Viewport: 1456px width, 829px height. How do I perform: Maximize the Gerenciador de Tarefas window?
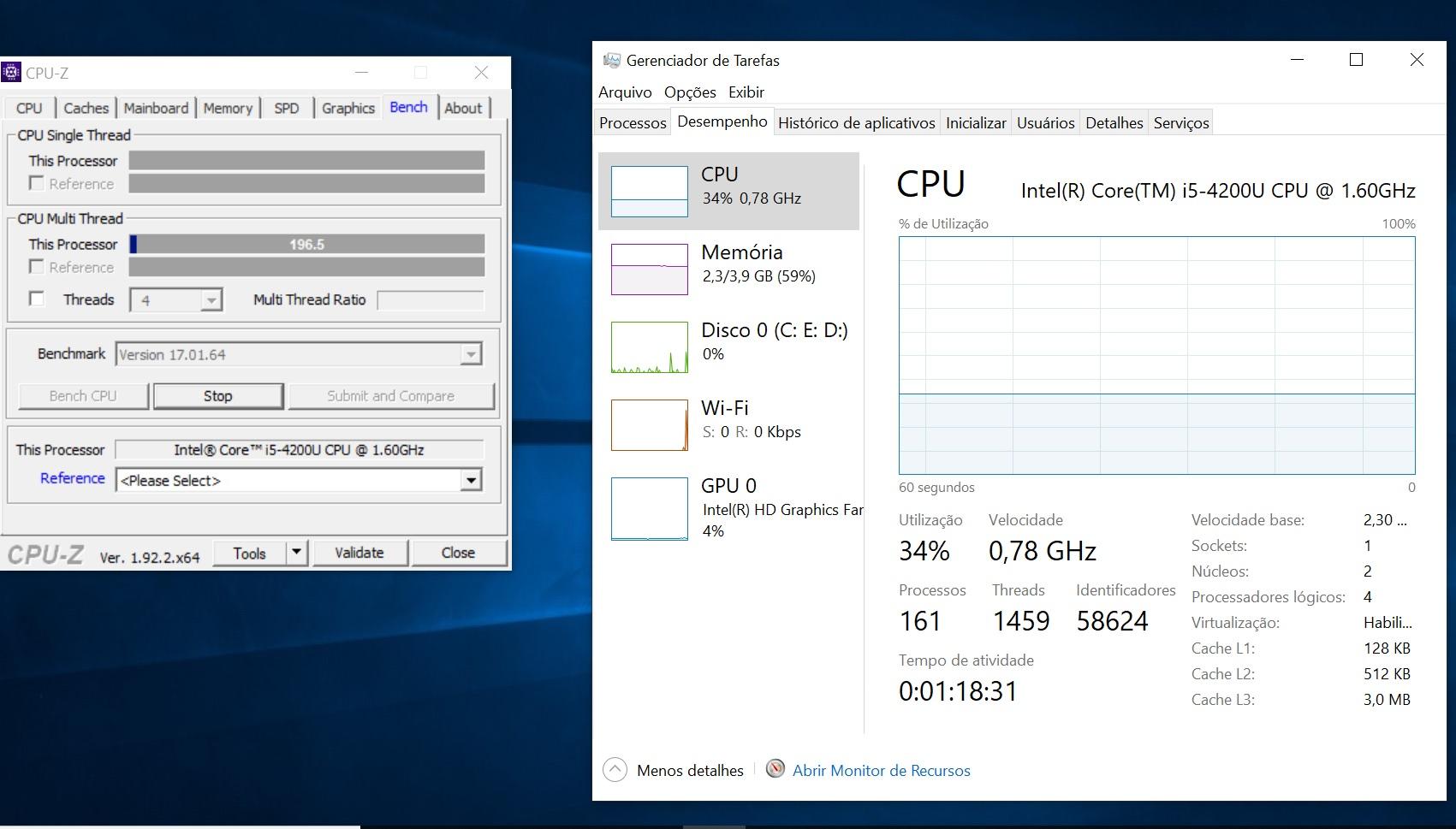tap(1356, 59)
